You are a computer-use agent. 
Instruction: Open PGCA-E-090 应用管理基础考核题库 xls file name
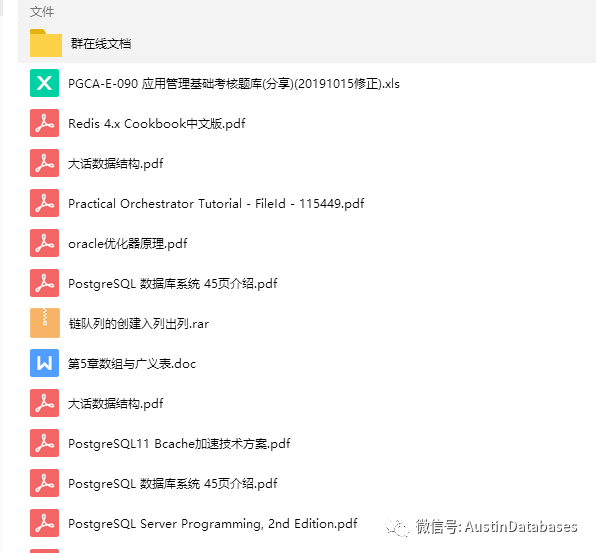[x=234, y=84]
